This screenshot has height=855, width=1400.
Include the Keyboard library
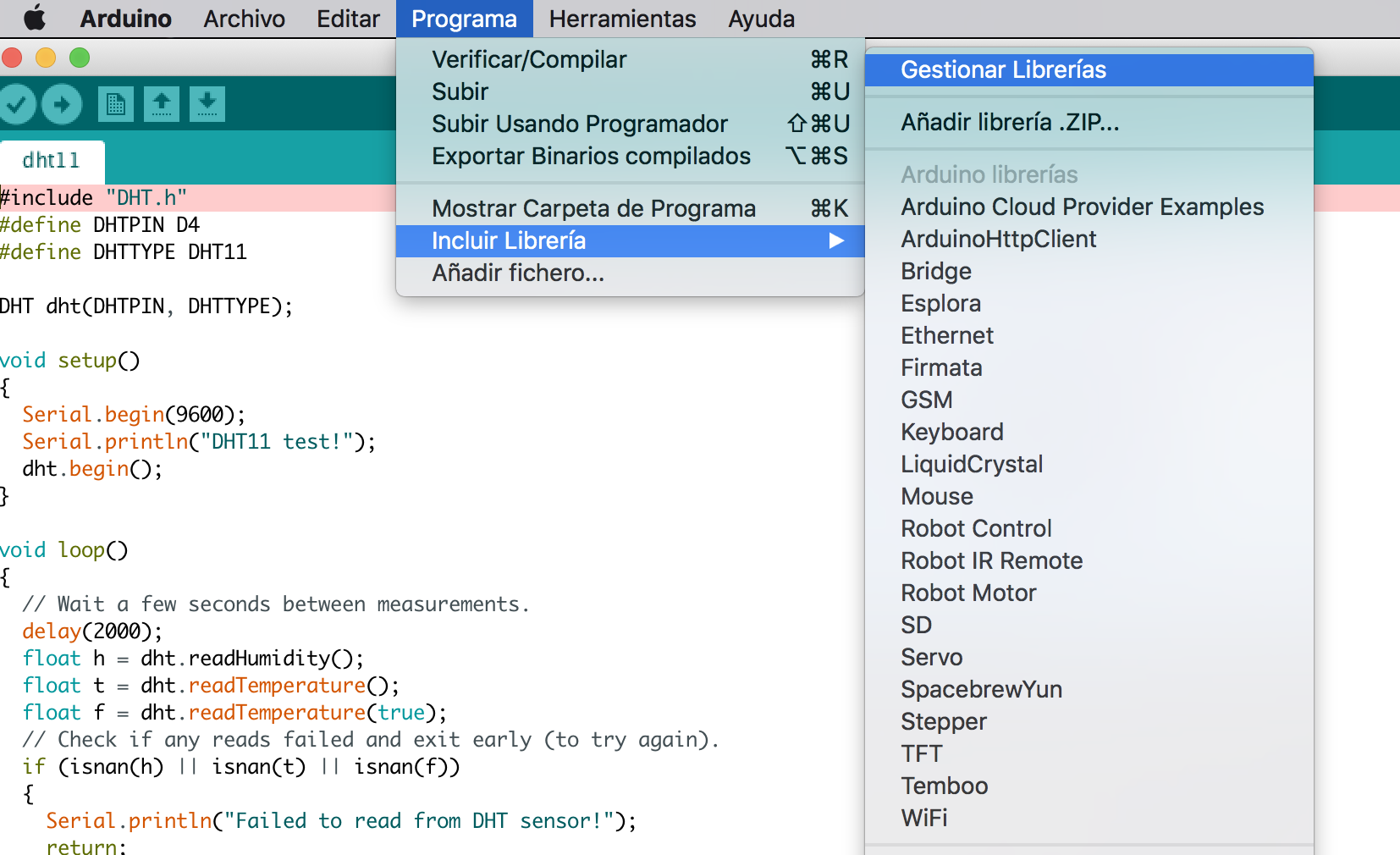tap(1089, 432)
